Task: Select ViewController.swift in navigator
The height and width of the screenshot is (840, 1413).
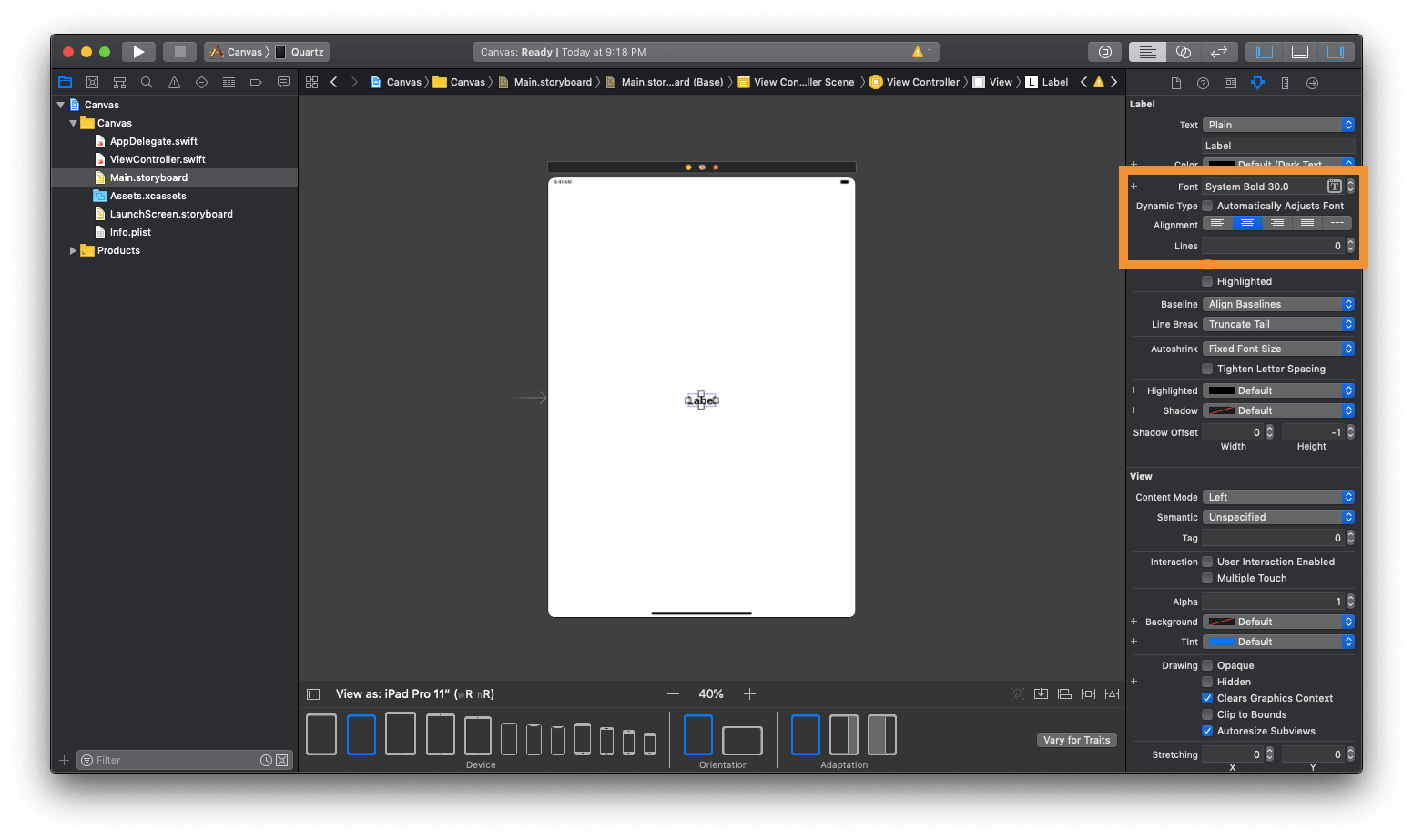Action: pyautogui.click(x=158, y=159)
